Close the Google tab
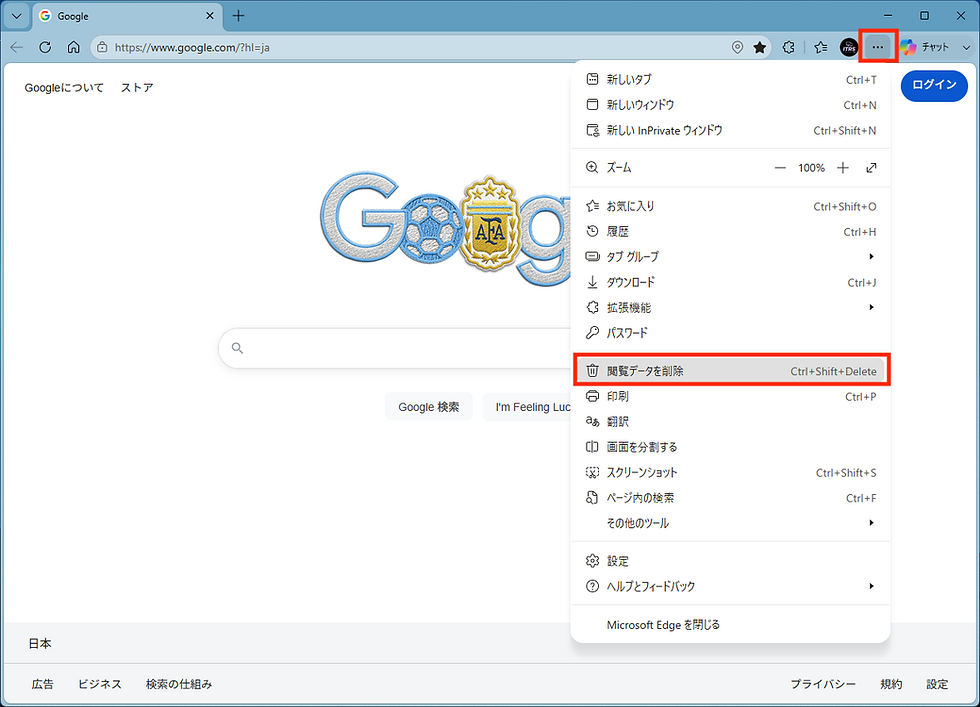 210,16
